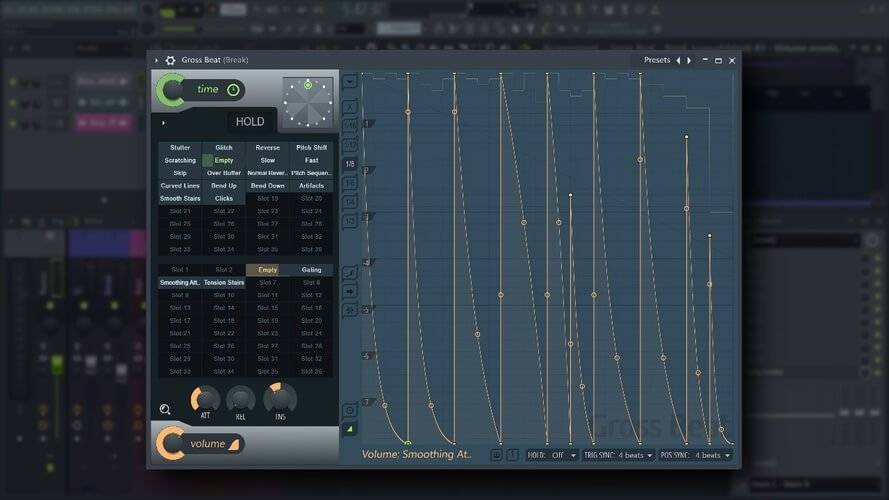Image resolution: width=889 pixels, height=500 pixels.
Task: Open the TRIG SYNC 4 beats dropdown
Action: (618, 455)
